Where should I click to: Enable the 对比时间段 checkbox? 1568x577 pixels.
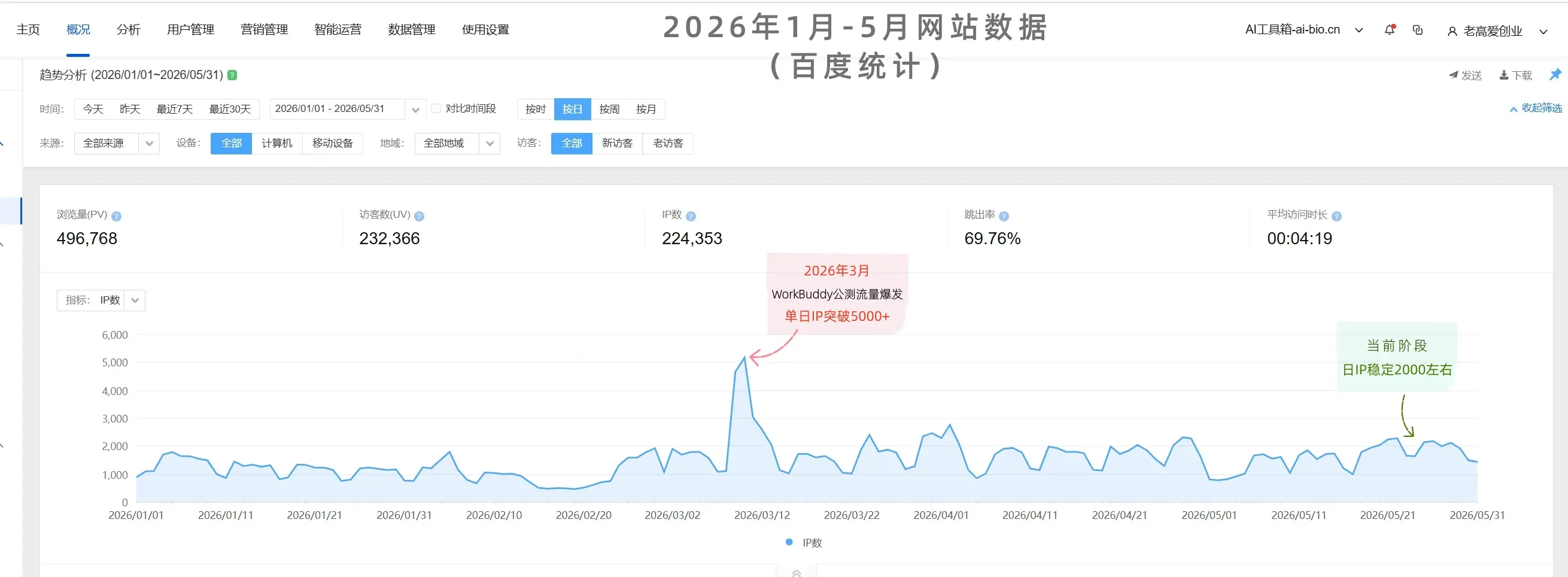pos(436,108)
